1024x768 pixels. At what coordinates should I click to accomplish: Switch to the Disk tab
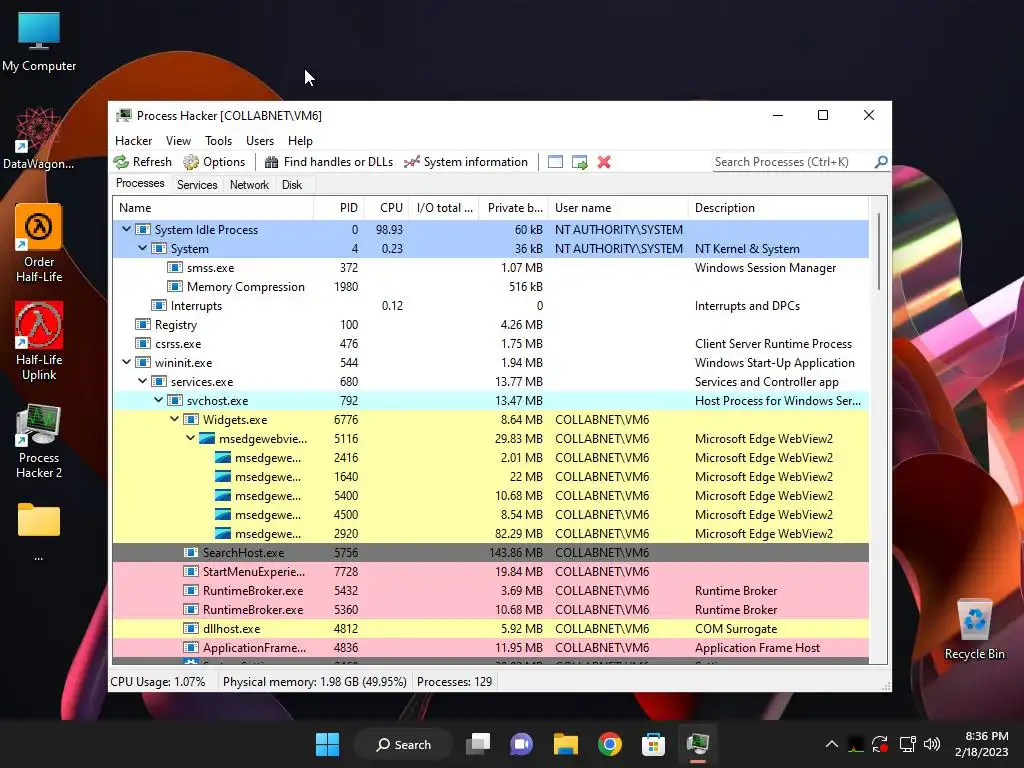click(292, 185)
